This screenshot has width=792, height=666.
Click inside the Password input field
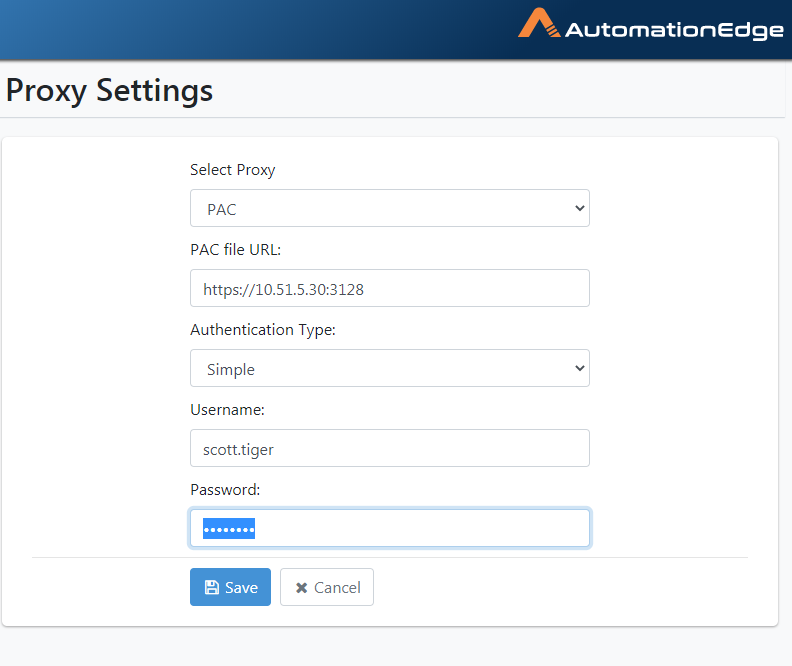[x=390, y=528]
